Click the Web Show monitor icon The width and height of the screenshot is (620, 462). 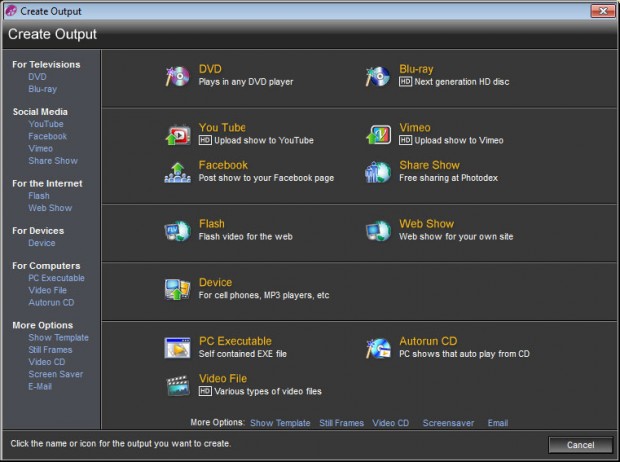(378, 231)
